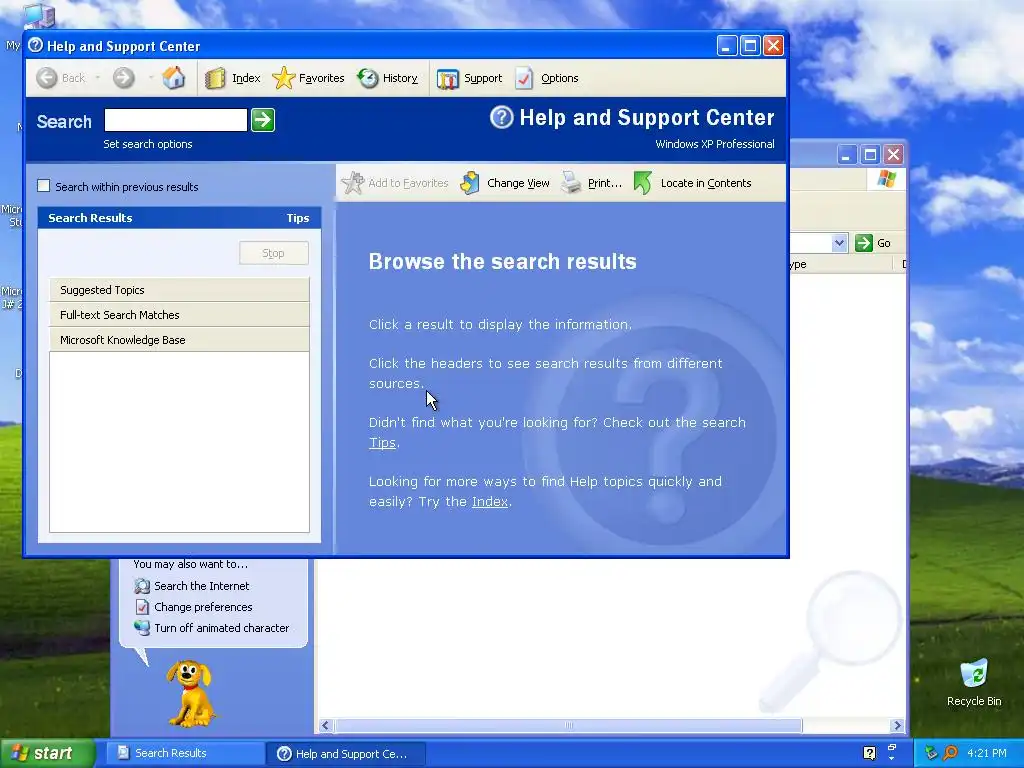Click Set search options link

point(148,144)
